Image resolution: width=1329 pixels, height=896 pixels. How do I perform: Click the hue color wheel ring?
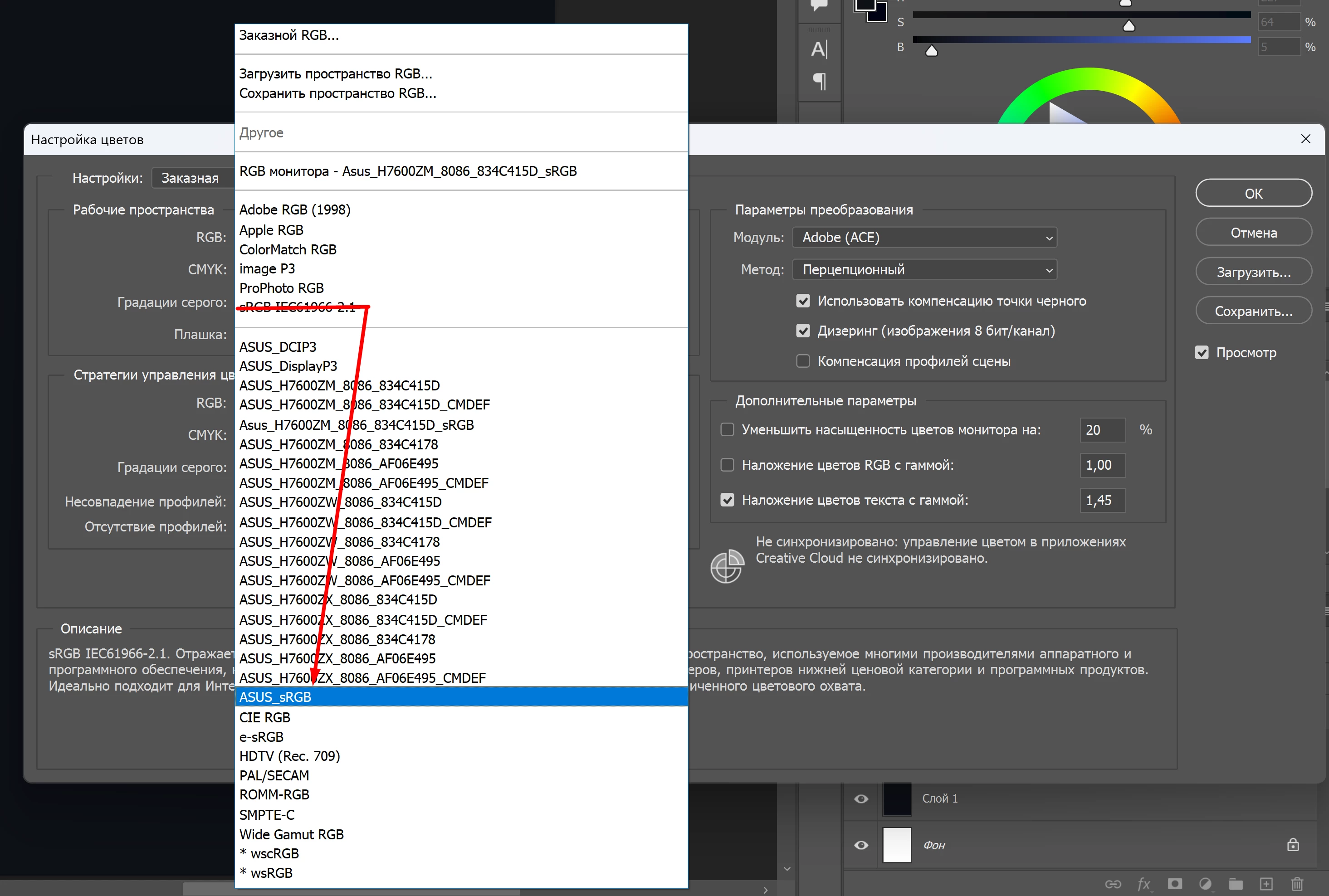pos(1089,79)
